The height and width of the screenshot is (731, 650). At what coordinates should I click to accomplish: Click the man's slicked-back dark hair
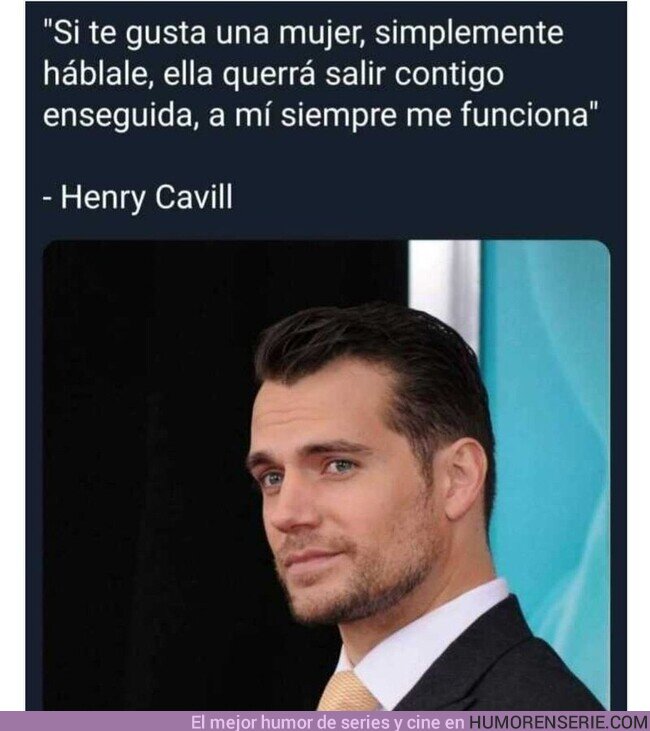tap(373, 354)
